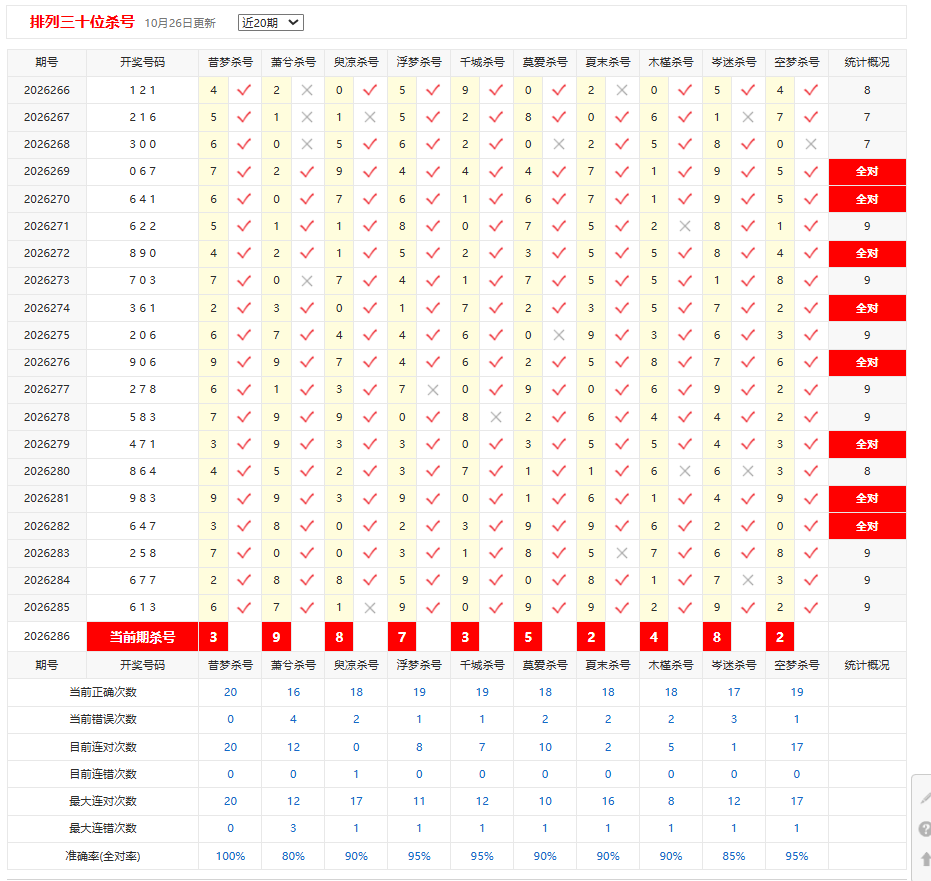Click the 当前期杀号 red label
The image size is (931, 881).
(142, 637)
